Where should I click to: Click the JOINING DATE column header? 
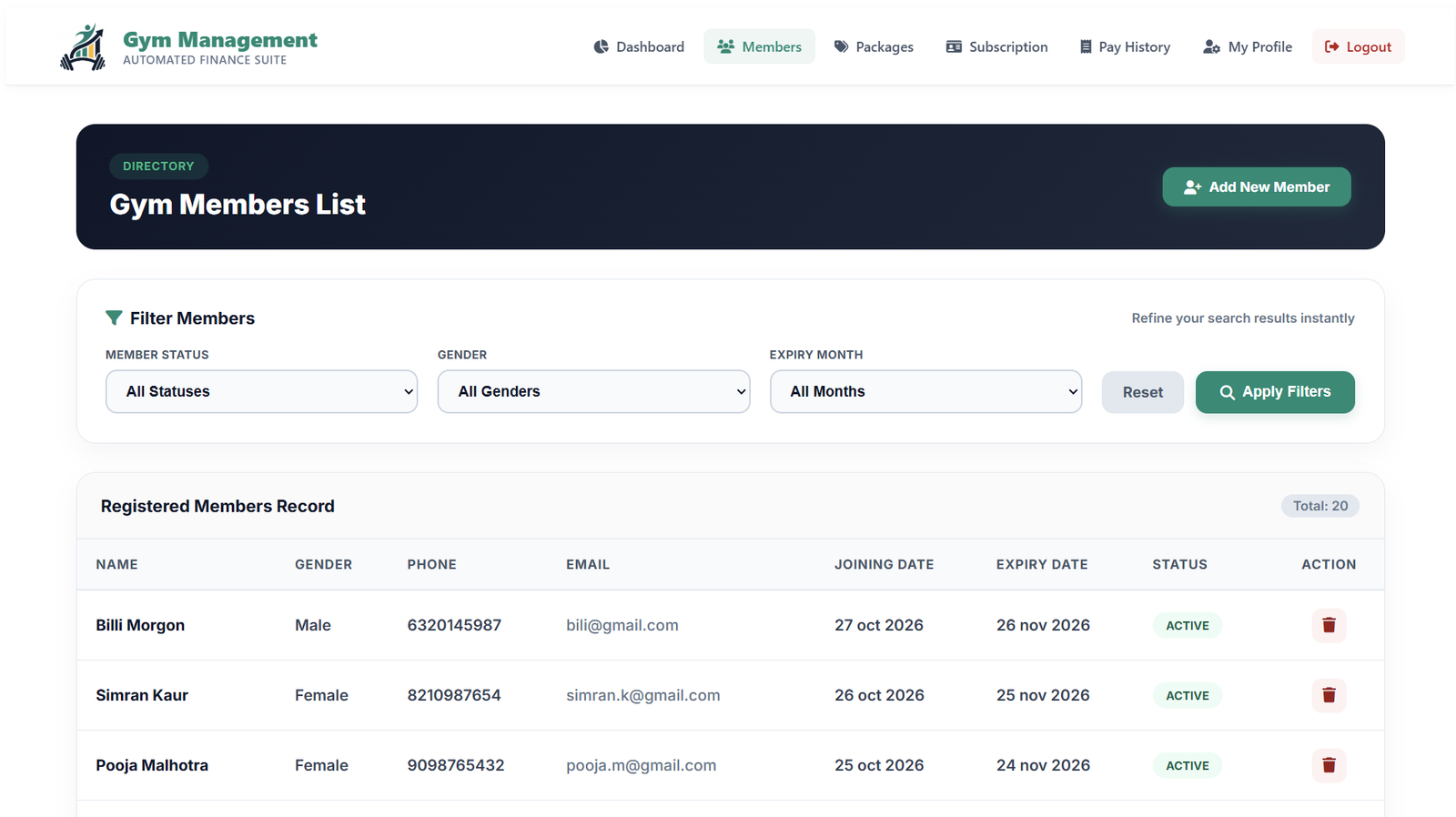coord(884,564)
